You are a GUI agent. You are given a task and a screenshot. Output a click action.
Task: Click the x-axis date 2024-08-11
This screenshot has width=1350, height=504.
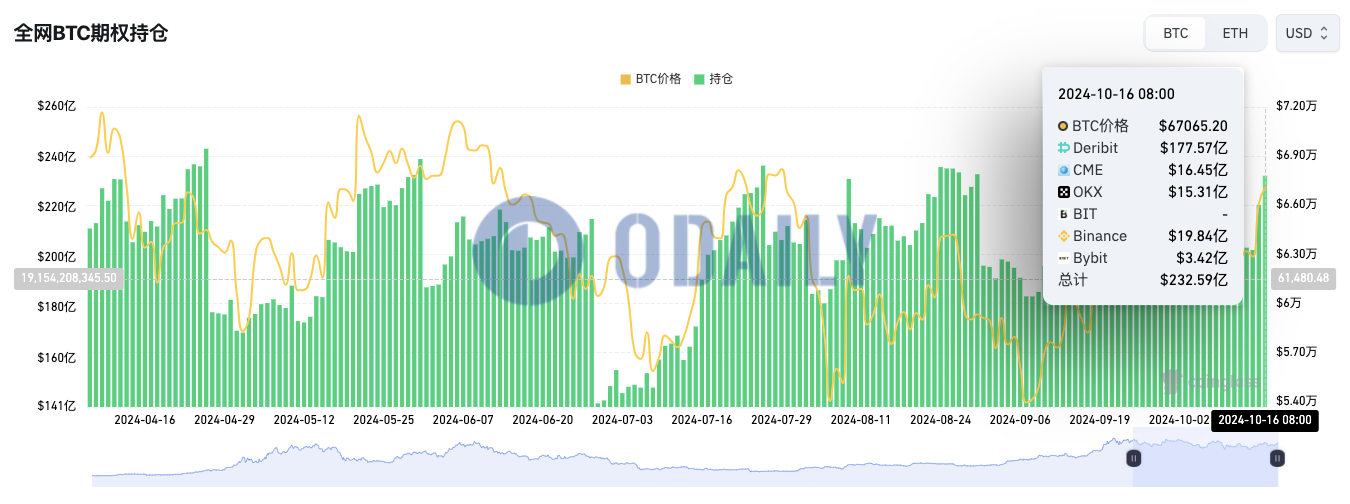click(x=862, y=421)
